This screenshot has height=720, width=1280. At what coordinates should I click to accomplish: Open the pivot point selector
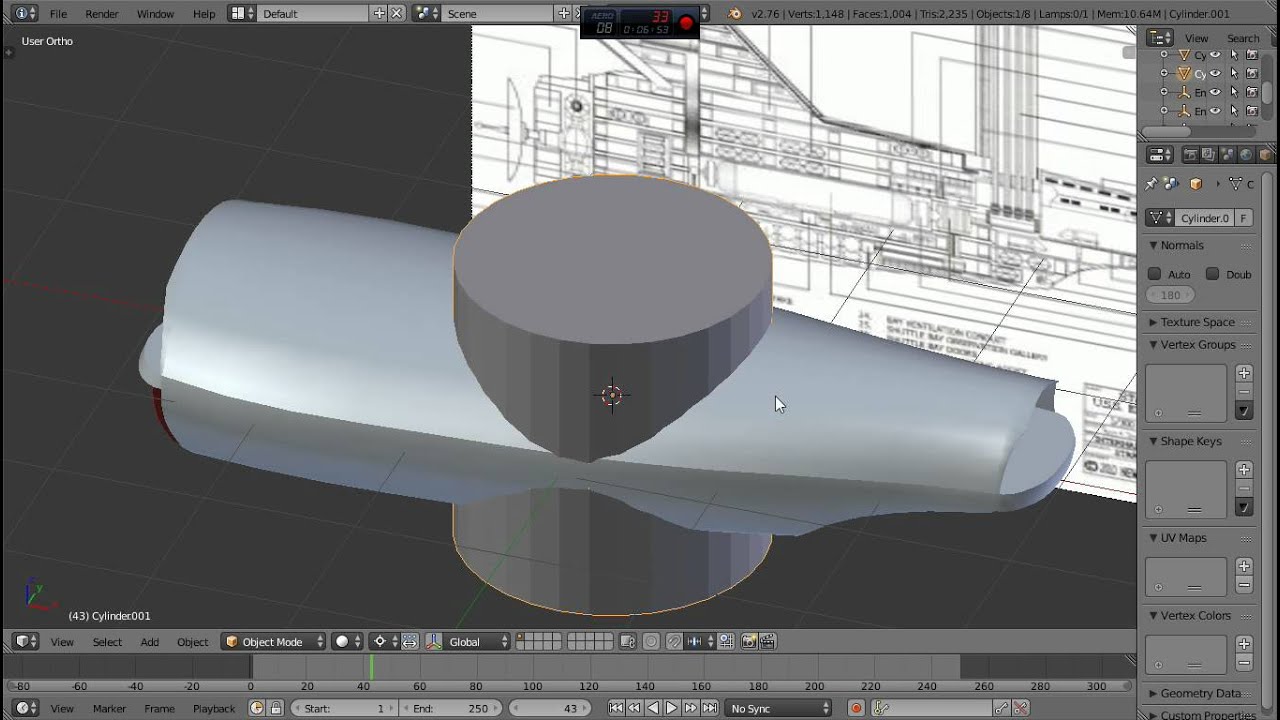click(x=385, y=642)
